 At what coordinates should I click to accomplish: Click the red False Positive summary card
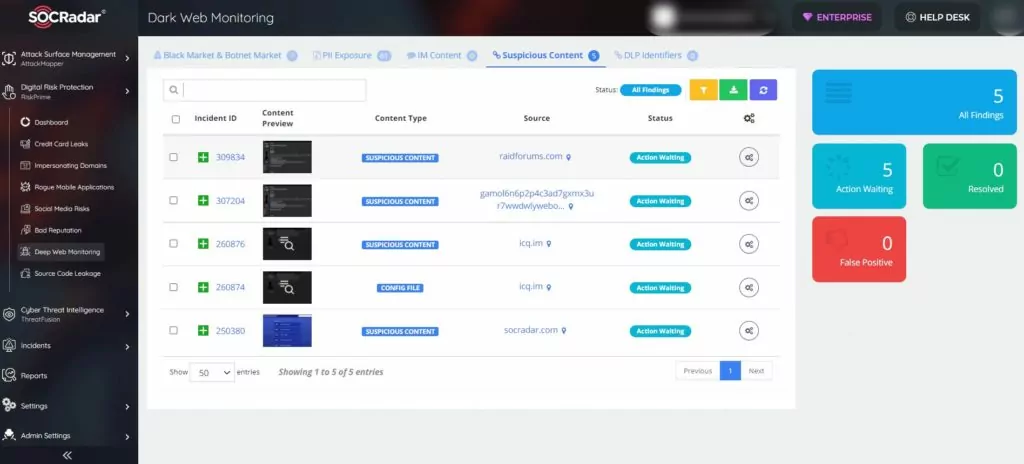click(x=859, y=249)
